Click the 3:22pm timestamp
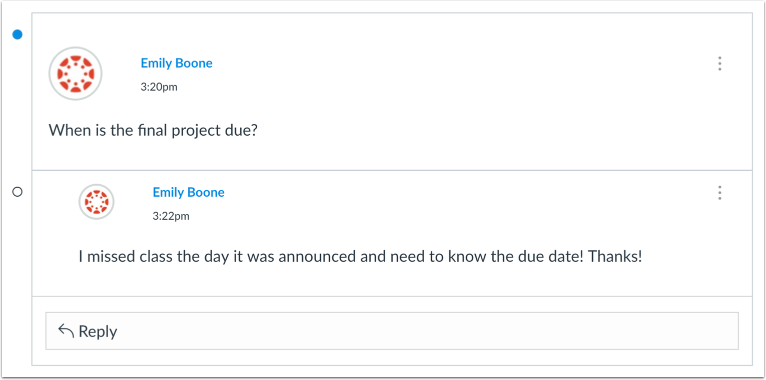 tap(171, 216)
